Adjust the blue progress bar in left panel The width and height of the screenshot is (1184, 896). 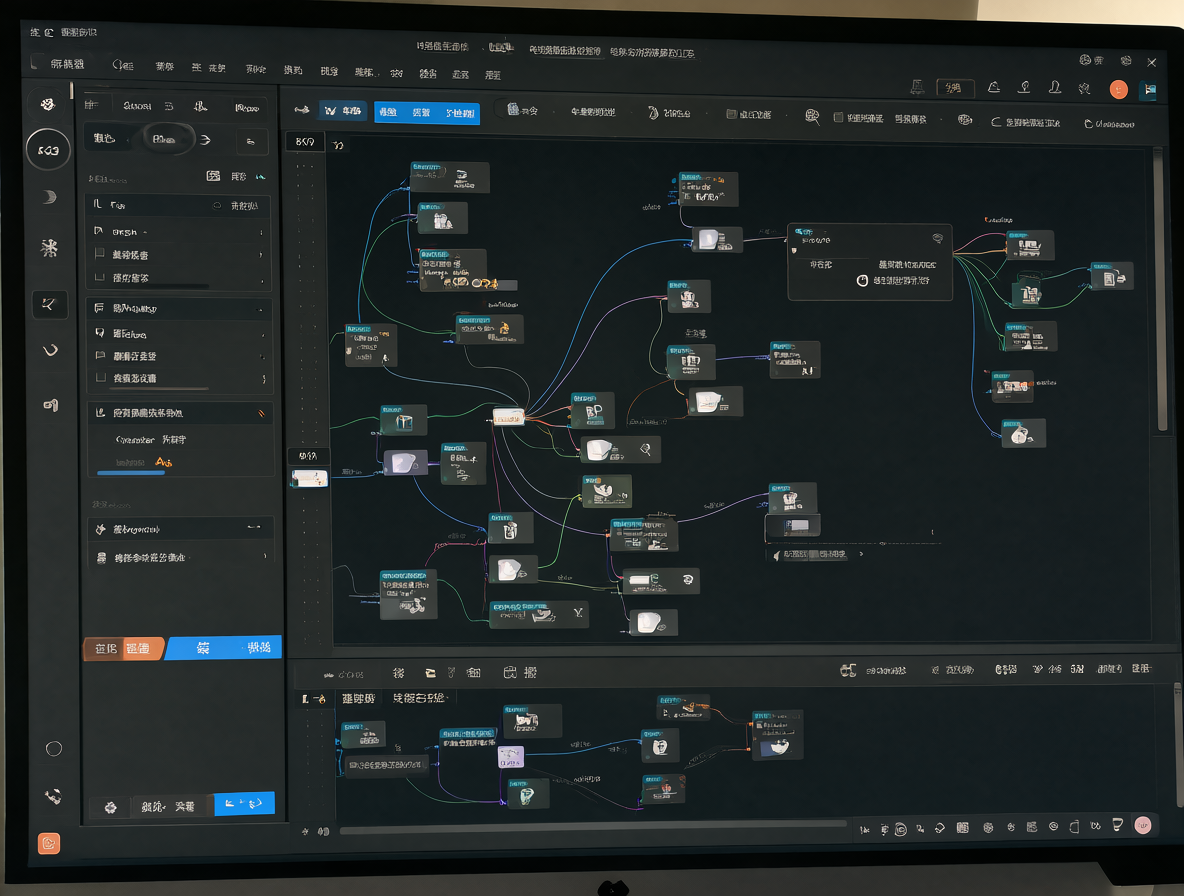click(131, 473)
